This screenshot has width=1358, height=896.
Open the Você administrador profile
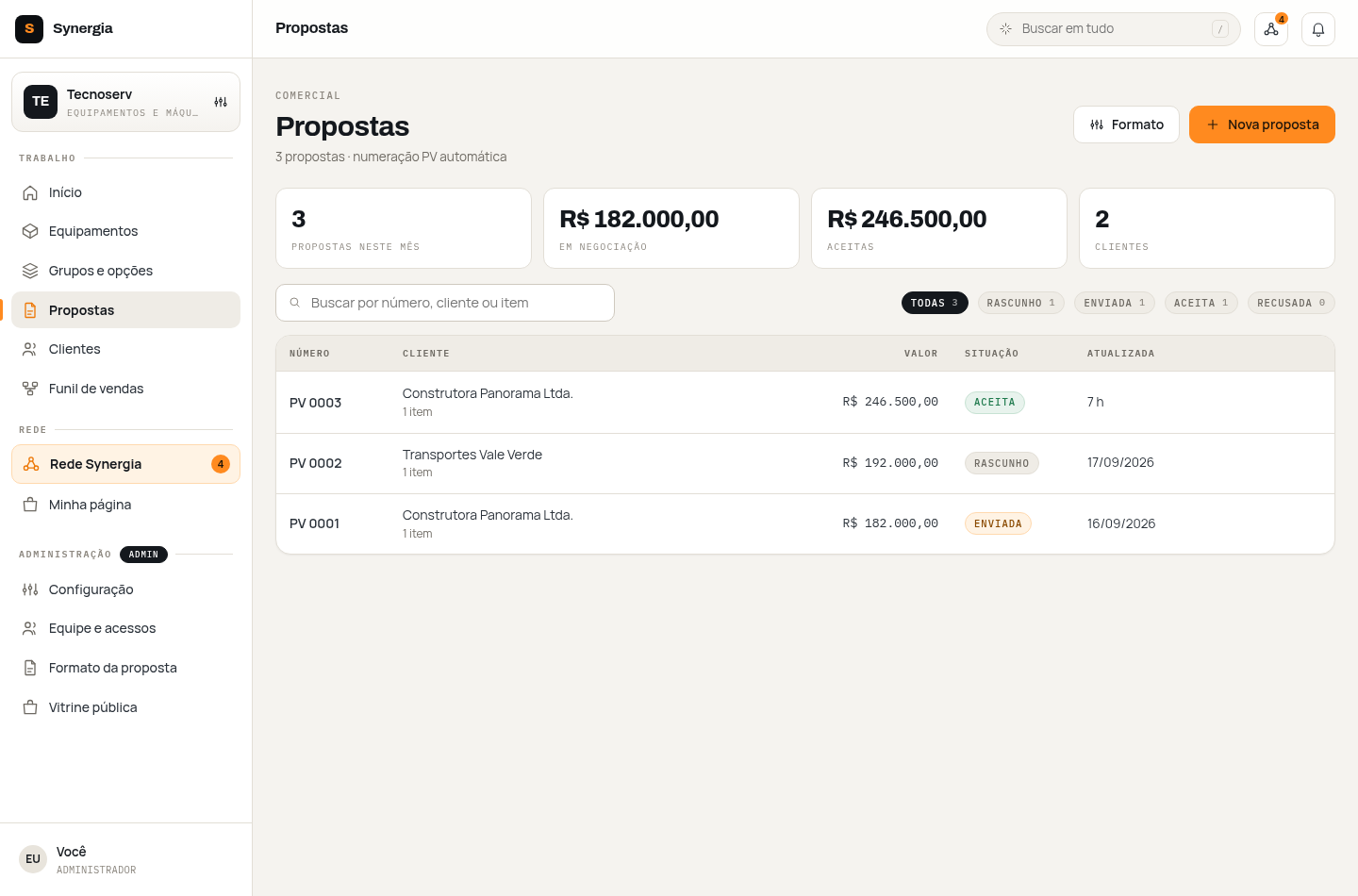pos(125,859)
